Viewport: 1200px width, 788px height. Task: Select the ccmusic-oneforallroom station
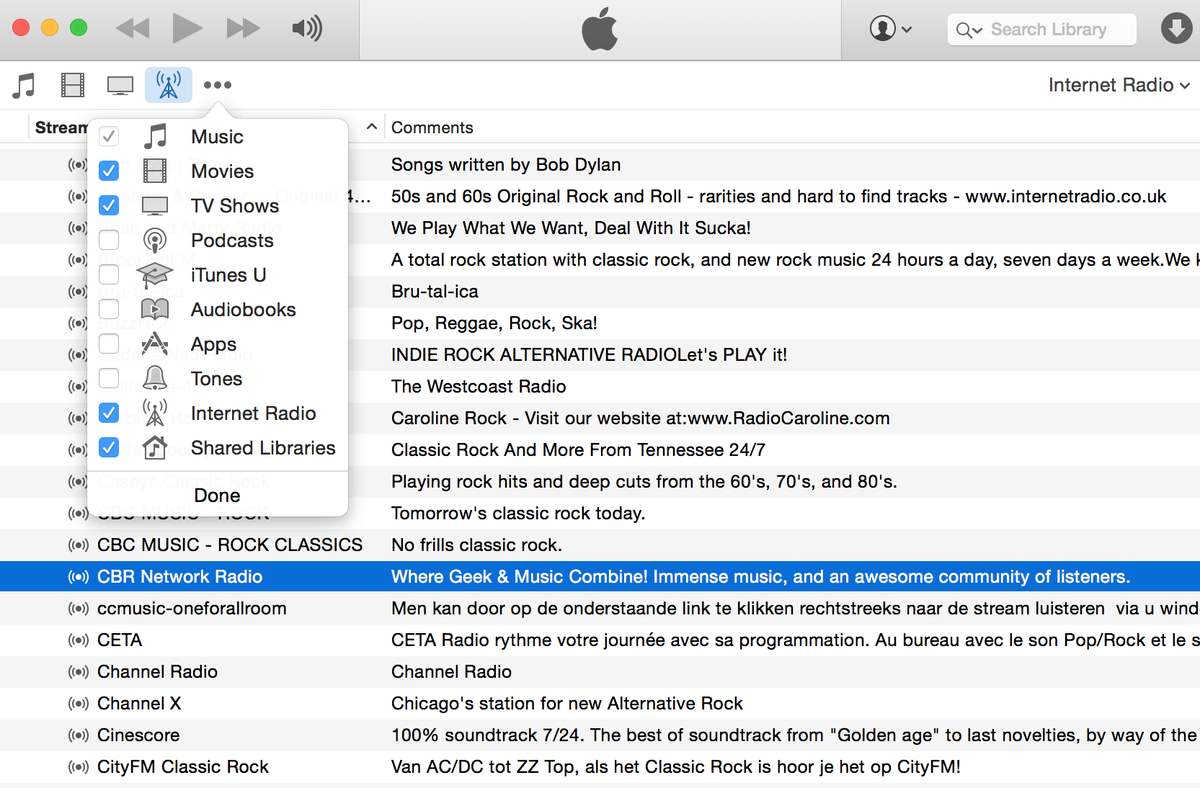(192, 608)
